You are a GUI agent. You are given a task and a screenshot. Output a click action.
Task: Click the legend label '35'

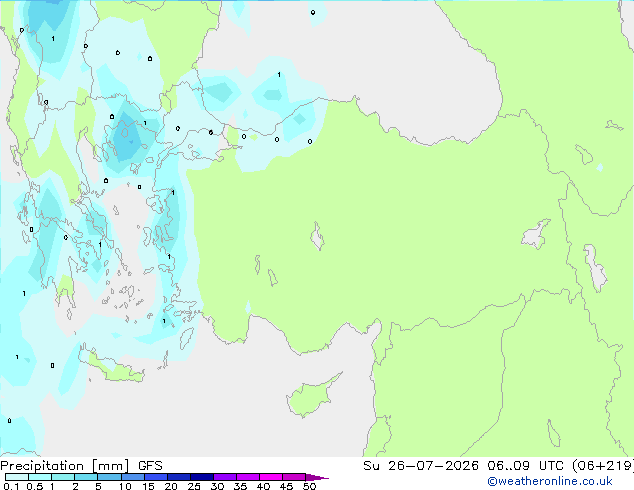pyautogui.click(x=240, y=486)
